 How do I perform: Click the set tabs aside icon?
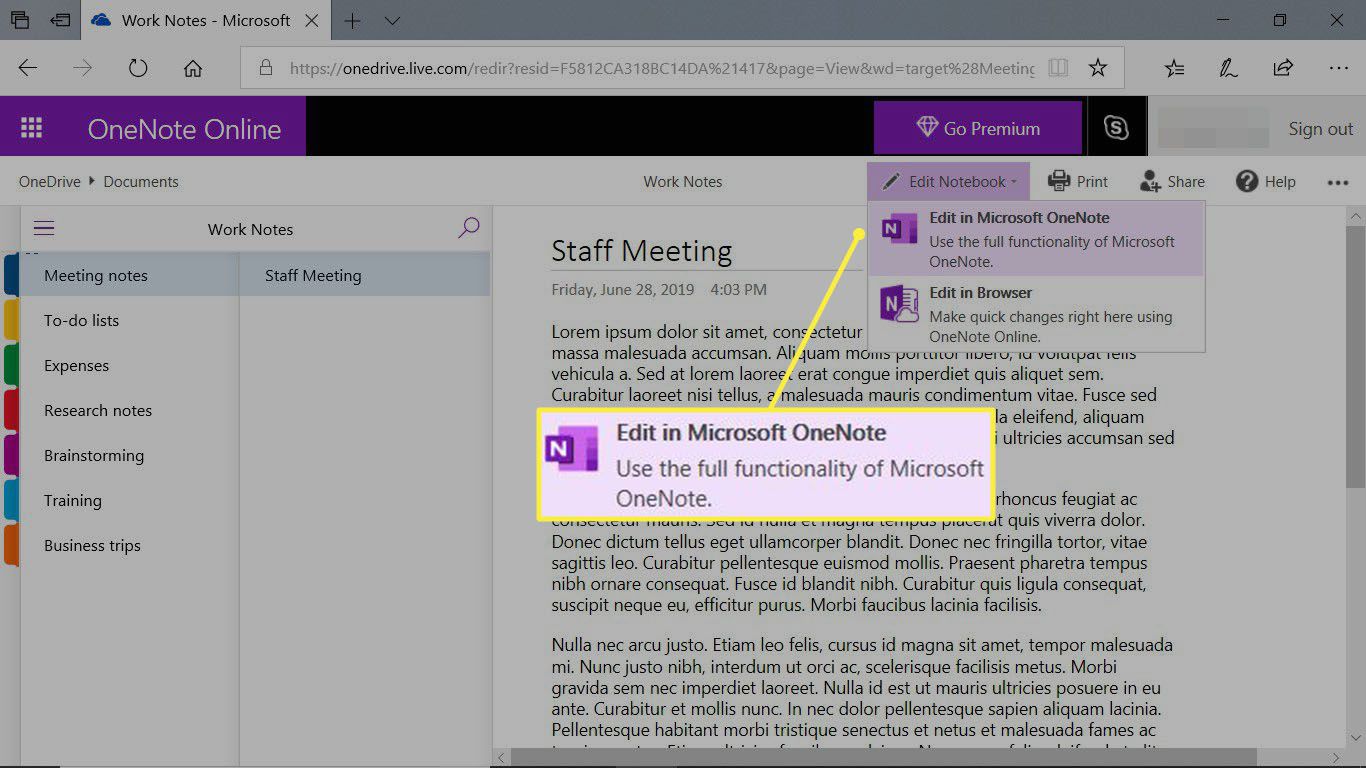[x=61, y=20]
